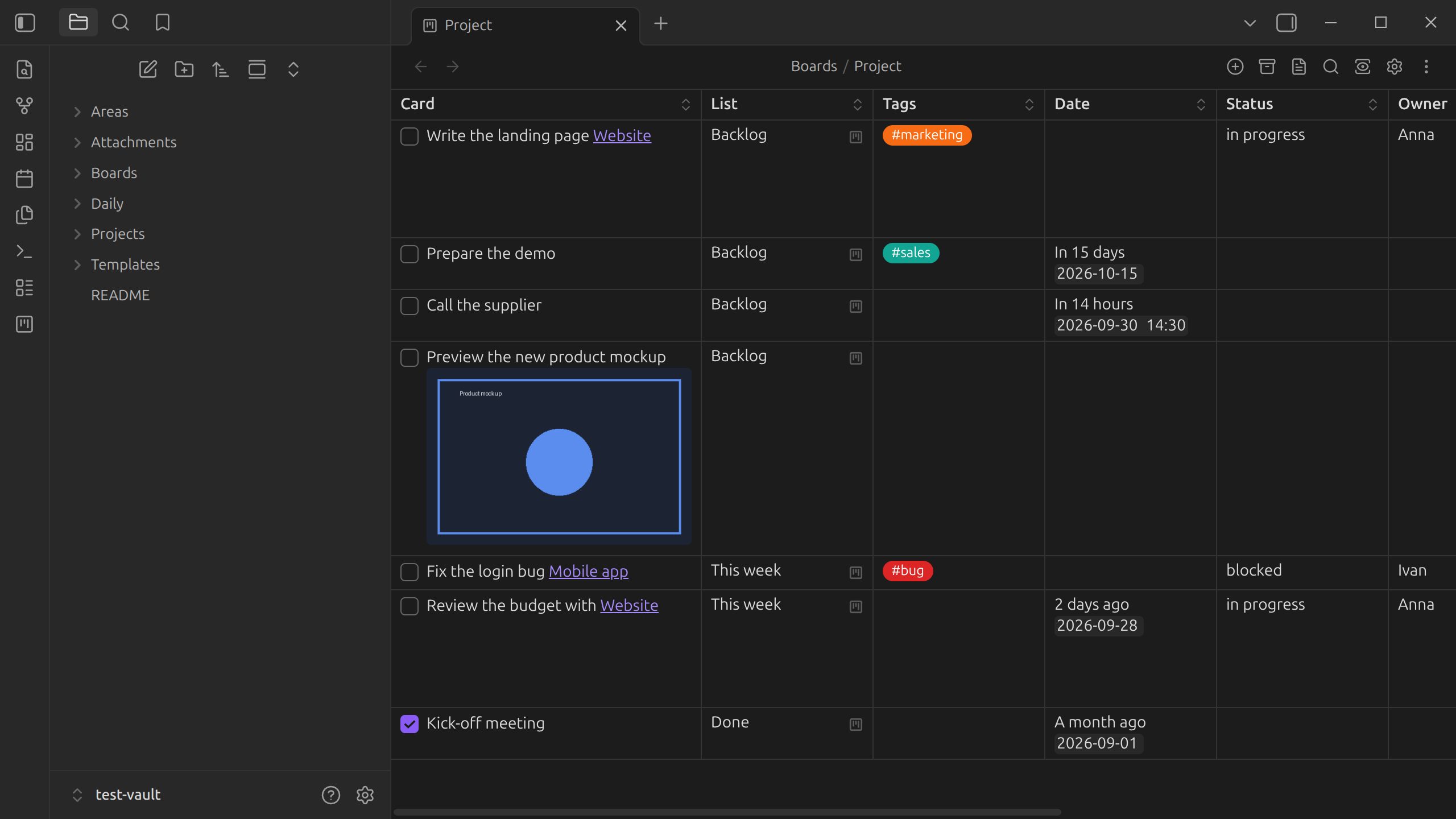Uncheck the 'Kick-off meeting' checkbox
Screen dimensions: 1456x819
[409, 724]
